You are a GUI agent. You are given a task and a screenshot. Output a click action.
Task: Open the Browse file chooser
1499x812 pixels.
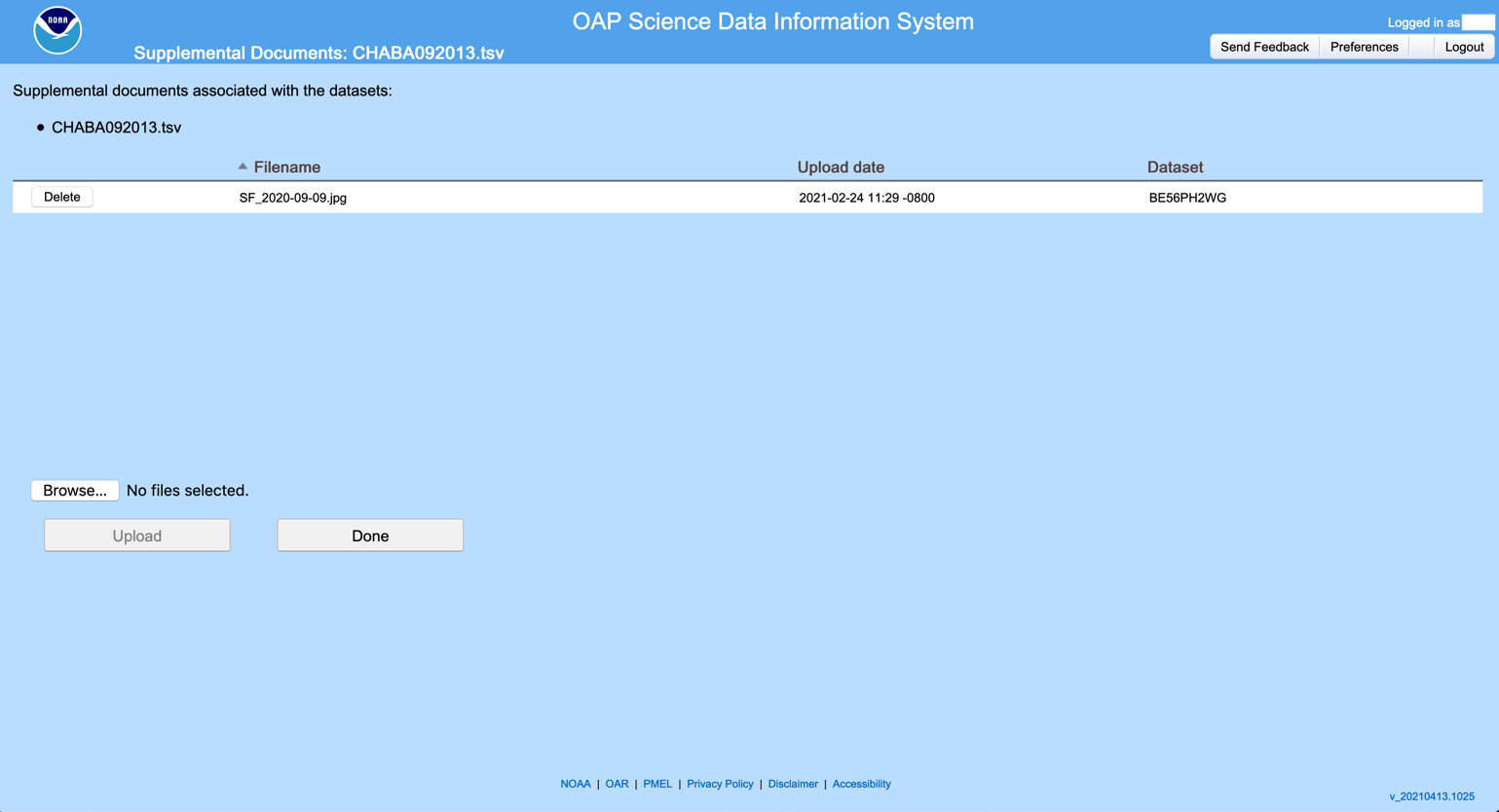click(75, 491)
